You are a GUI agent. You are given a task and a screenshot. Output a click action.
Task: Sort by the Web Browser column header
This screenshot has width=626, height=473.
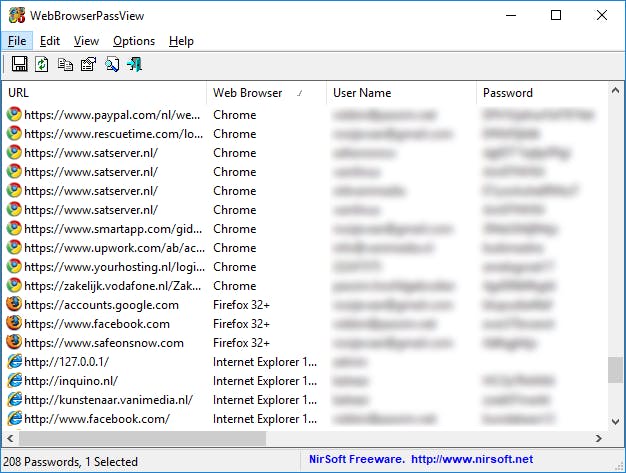(266, 93)
